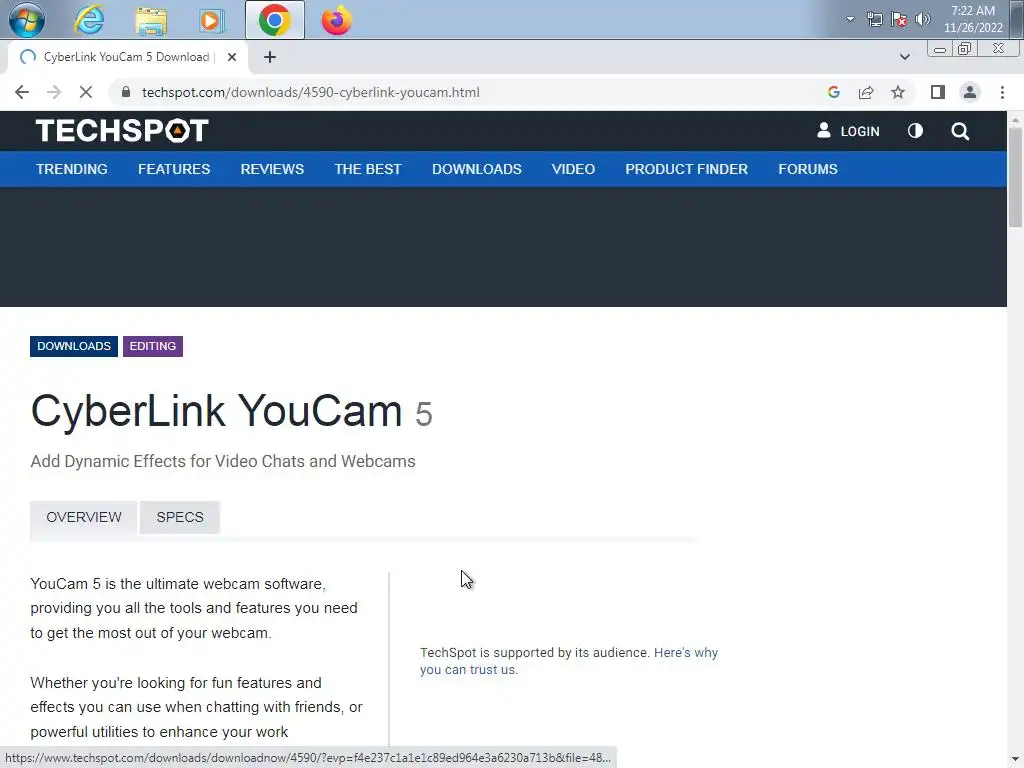Image resolution: width=1024 pixels, height=768 pixels.
Task: Select the OVERVIEW tab
Action: point(84,517)
